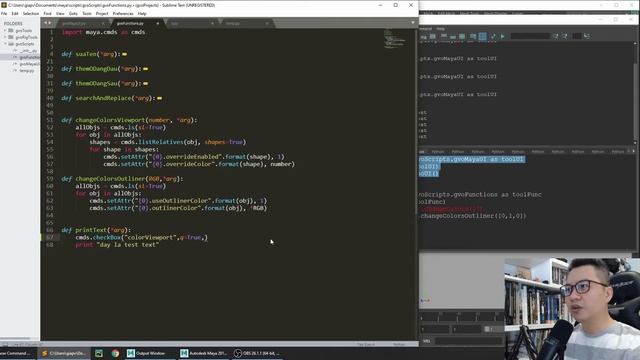Click the Show History icon left of highlighted icon
The image size is (640, 360).
coord(473,36)
